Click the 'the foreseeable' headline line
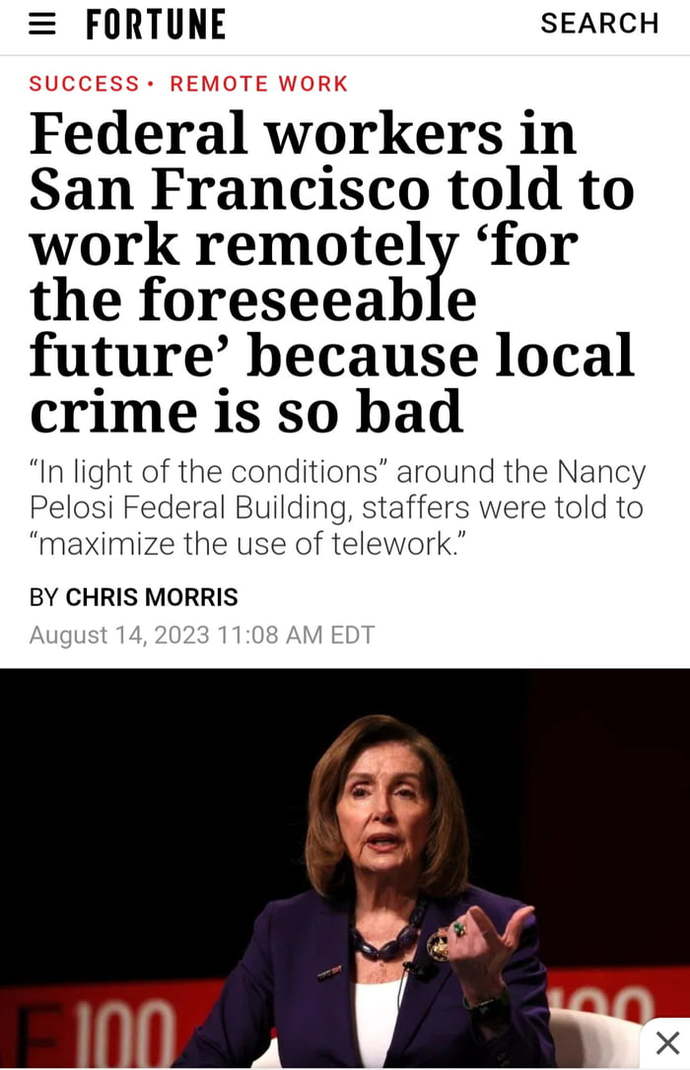This screenshot has width=690, height=1070. [x=253, y=300]
